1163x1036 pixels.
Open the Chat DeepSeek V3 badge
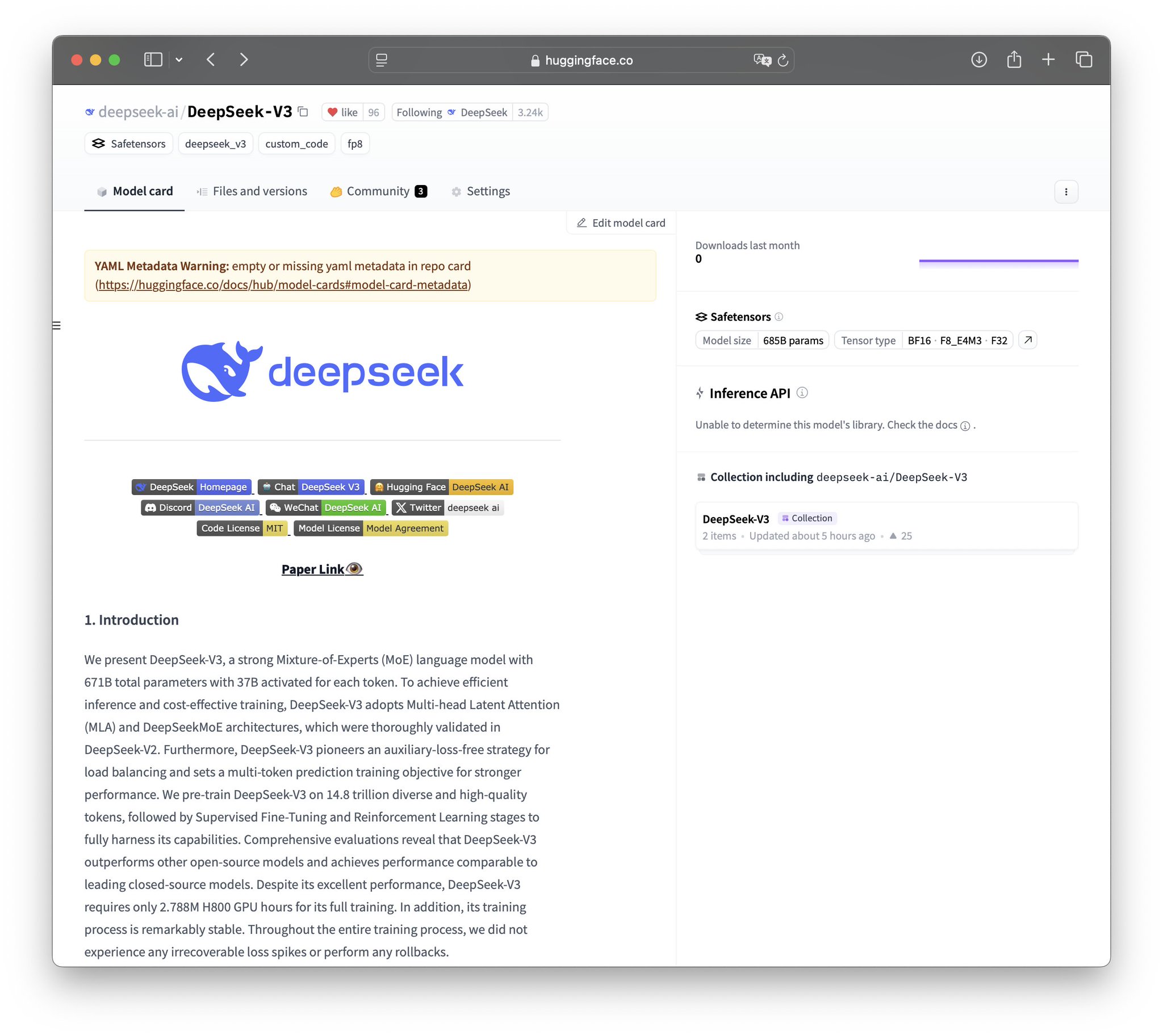click(311, 486)
